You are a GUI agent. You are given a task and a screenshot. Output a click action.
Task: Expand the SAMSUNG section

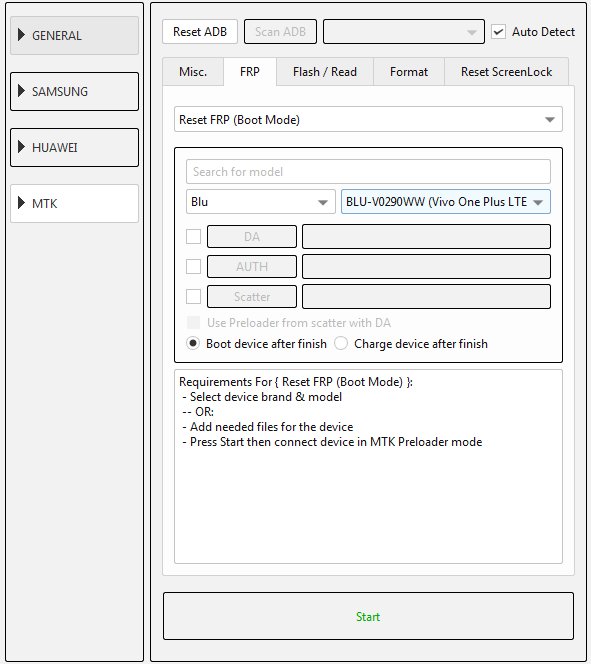click(75, 91)
